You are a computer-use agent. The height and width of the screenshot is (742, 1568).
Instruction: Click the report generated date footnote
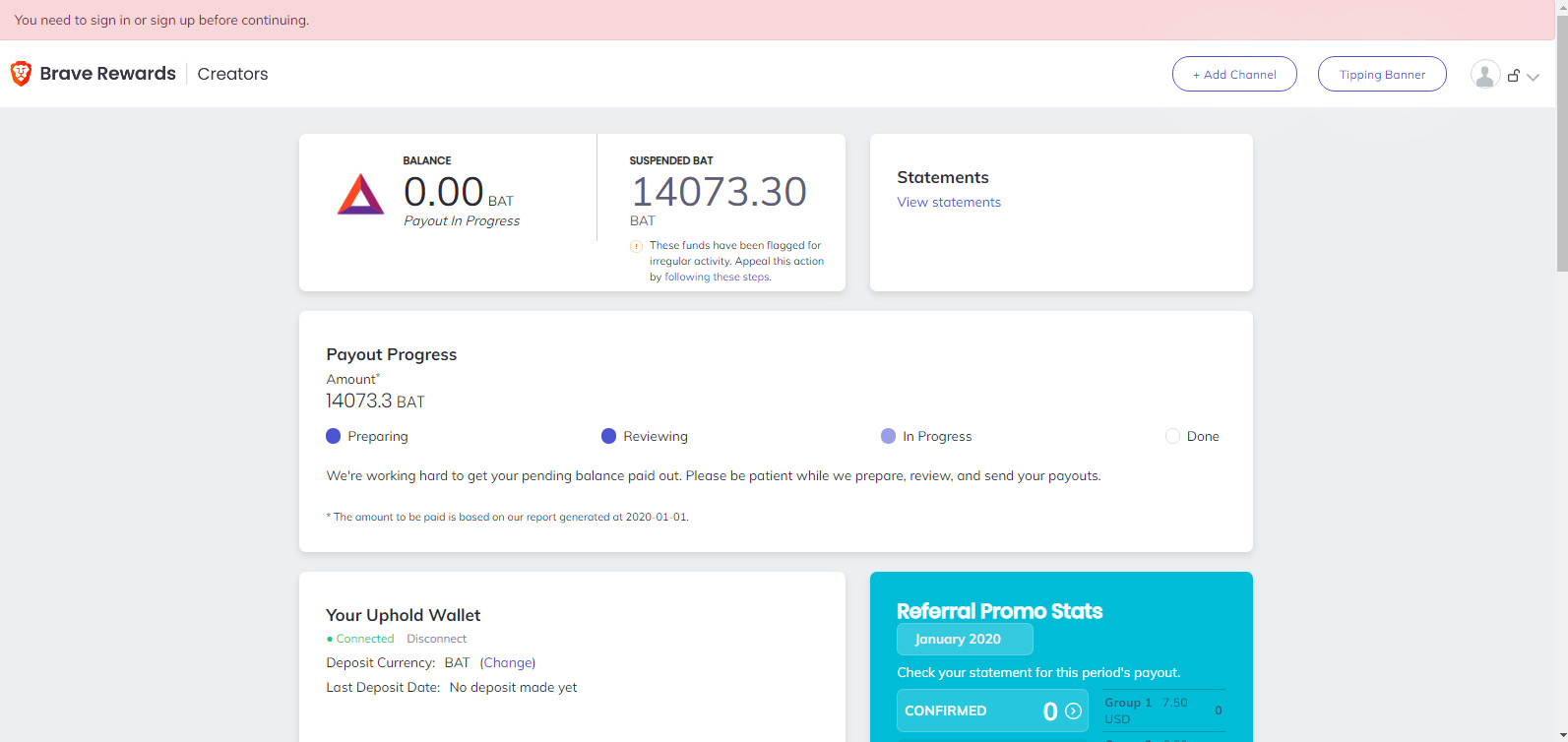coord(507,517)
